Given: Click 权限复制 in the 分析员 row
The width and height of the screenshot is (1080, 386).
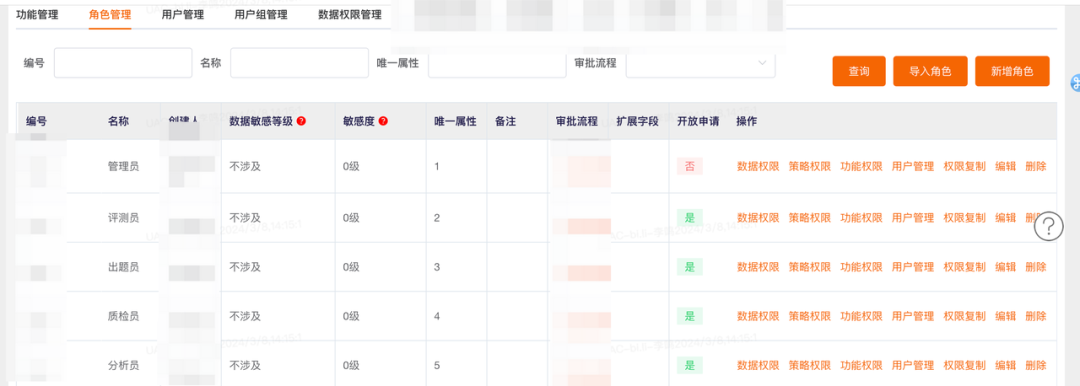Looking at the screenshot, I should pos(965,365).
